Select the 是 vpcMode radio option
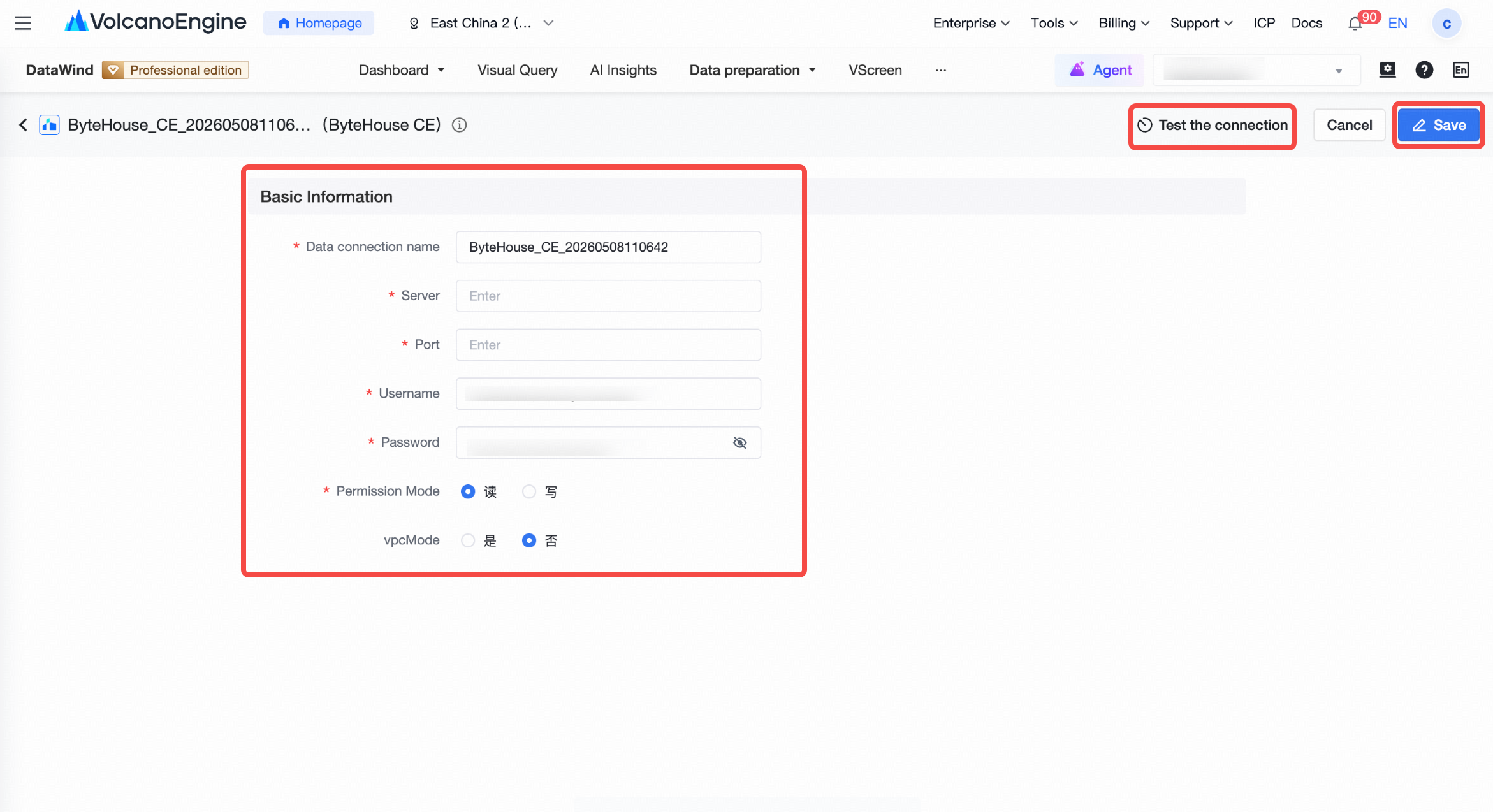The height and width of the screenshot is (812, 1493). point(468,540)
